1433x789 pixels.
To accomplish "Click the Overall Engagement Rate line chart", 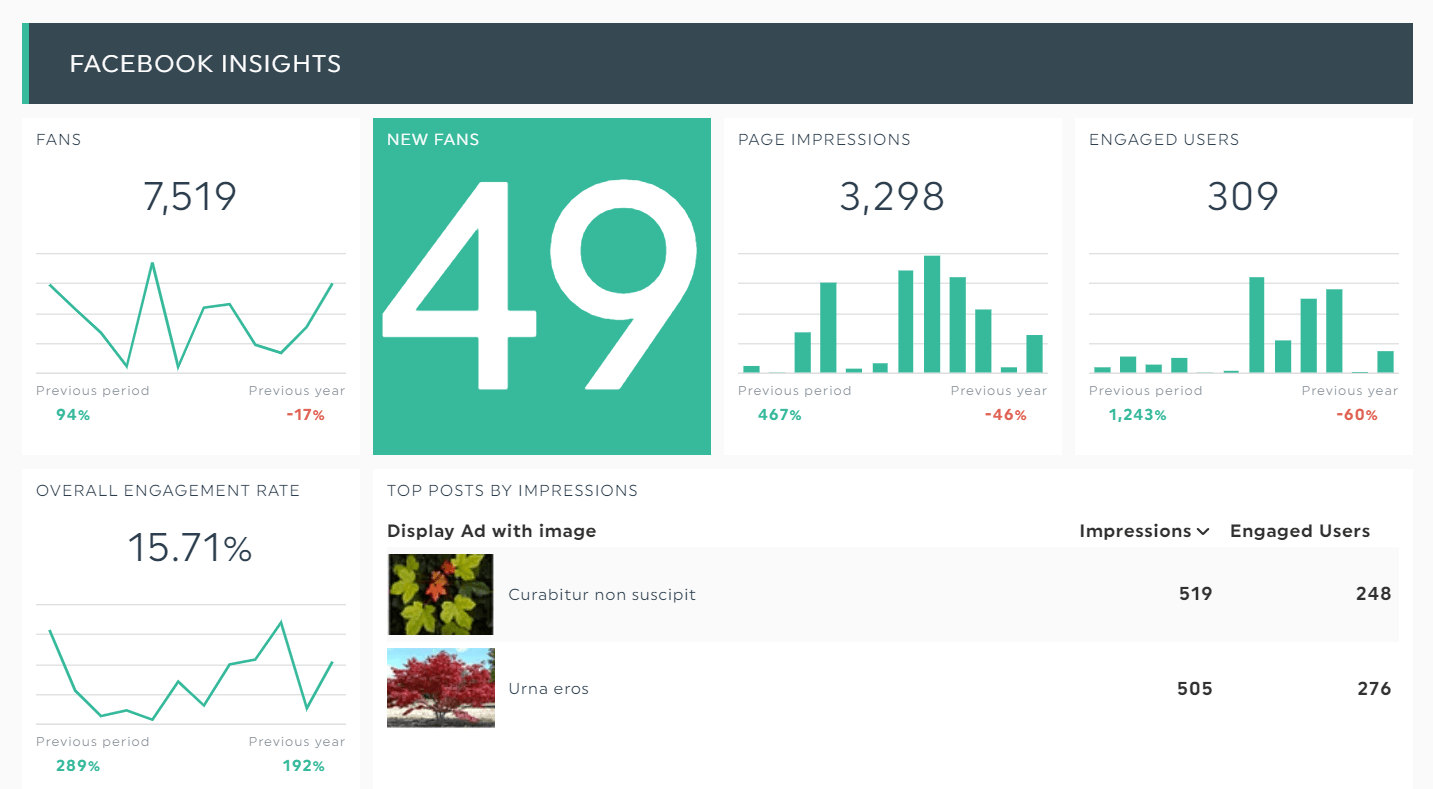I will tap(191, 664).
